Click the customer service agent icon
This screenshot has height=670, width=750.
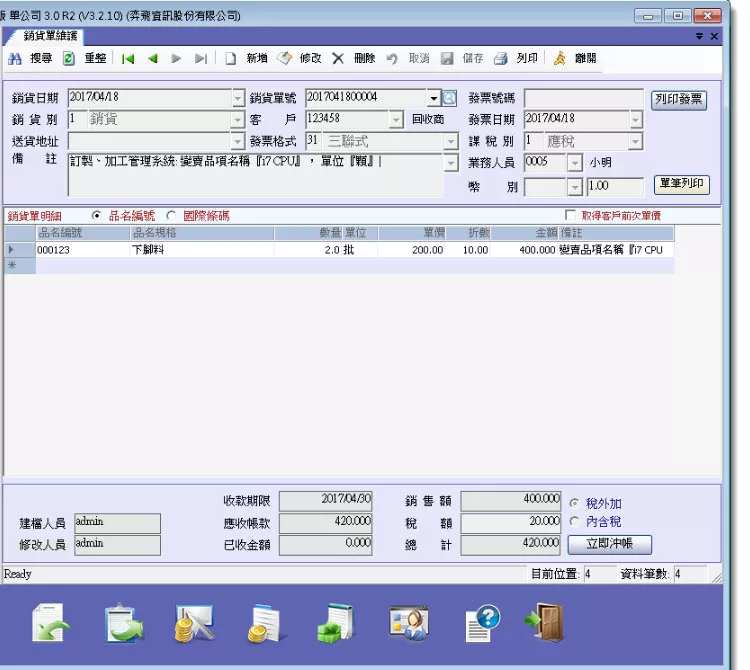[x=410, y=624]
